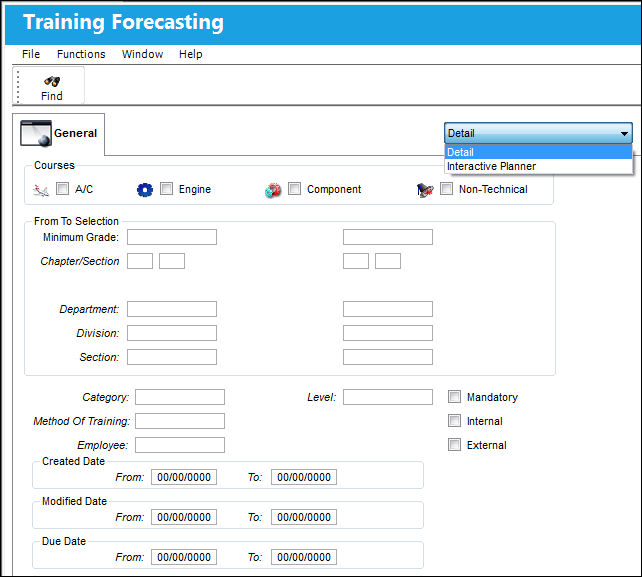Open the File menu

(x=31, y=54)
